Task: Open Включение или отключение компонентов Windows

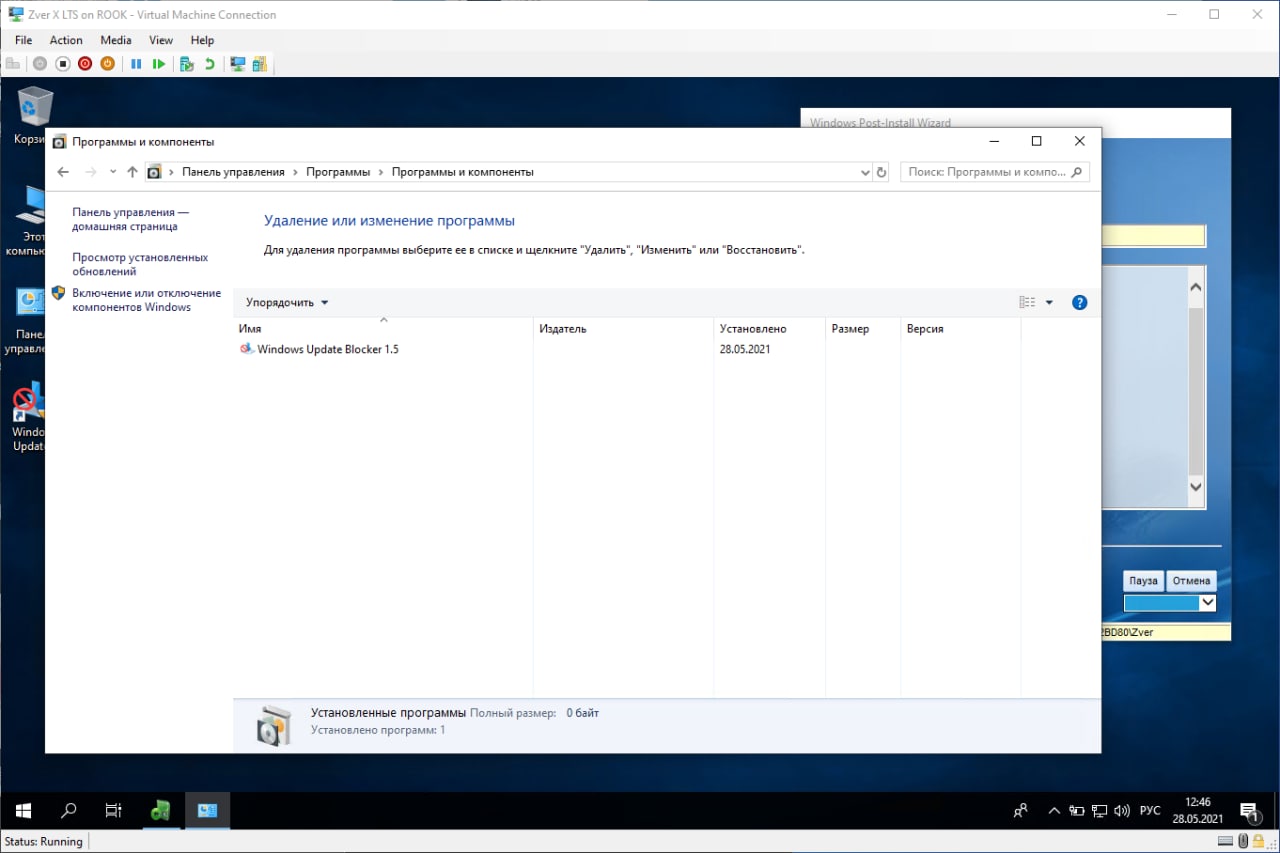Action: [146, 300]
